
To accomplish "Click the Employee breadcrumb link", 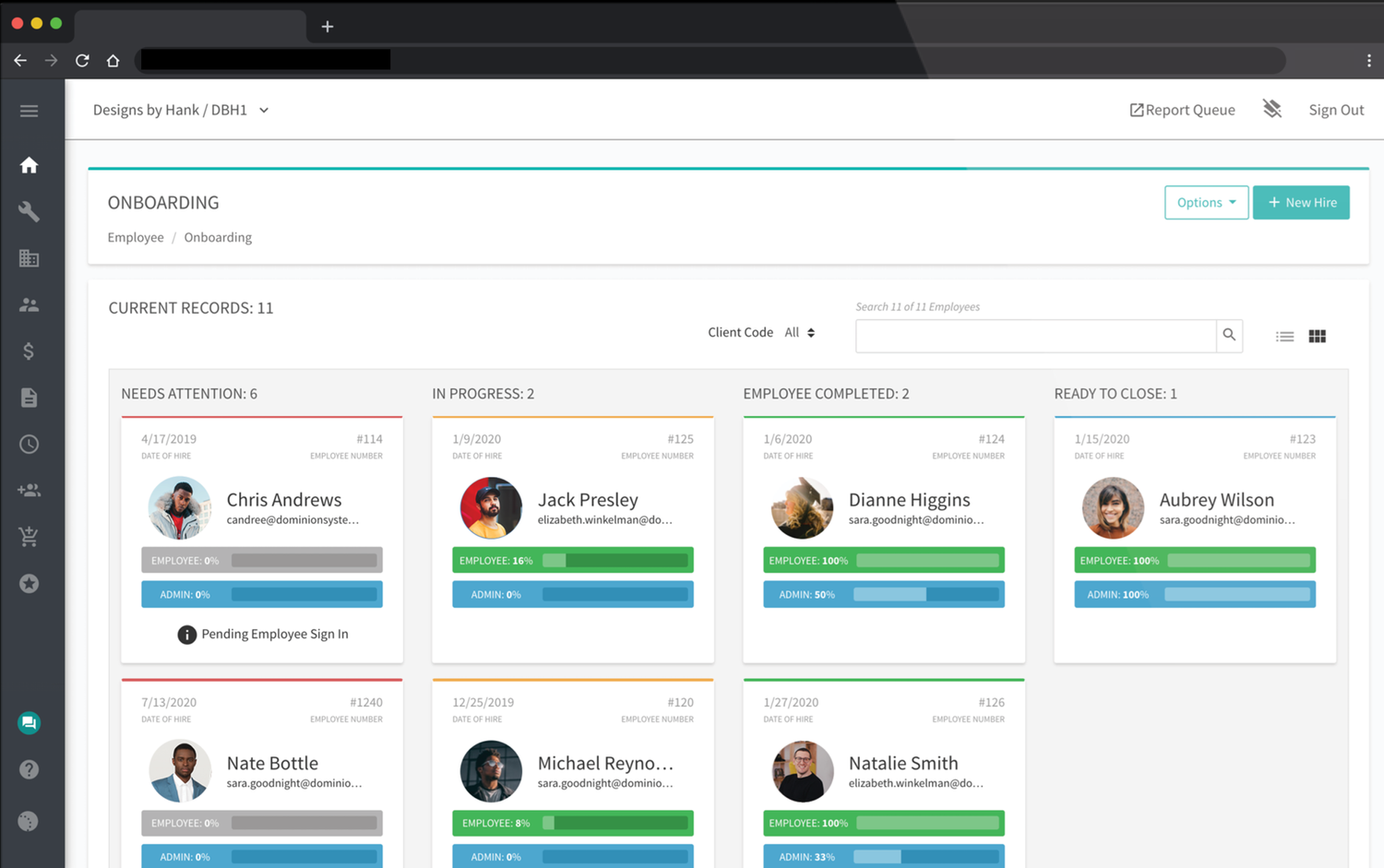I will (x=136, y=237).
